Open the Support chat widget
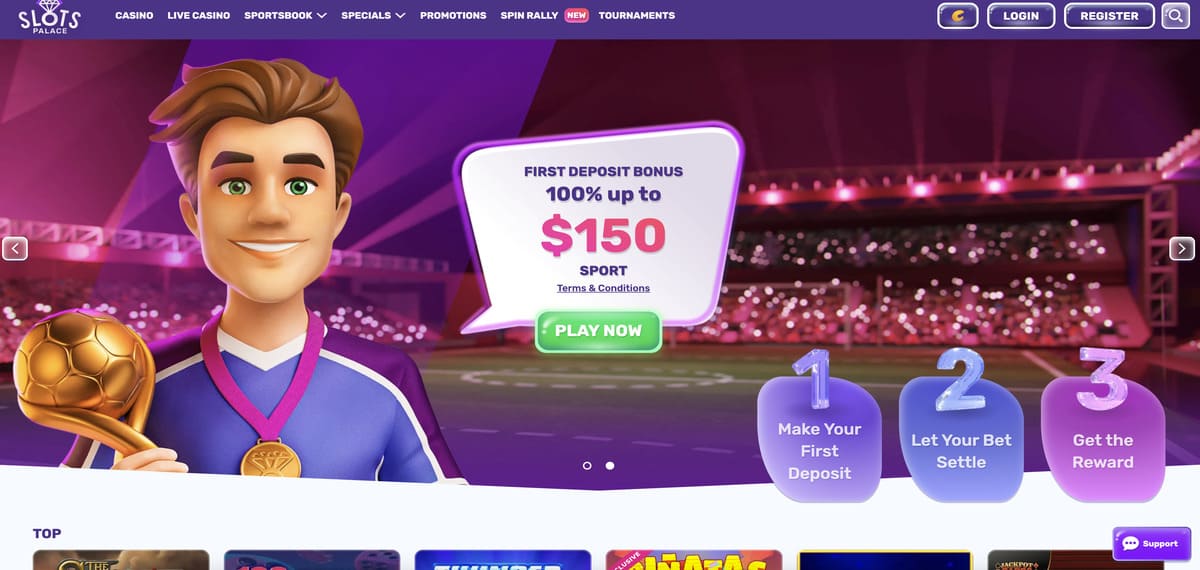This screenshot has height=570, width=1200. point(1150,543)
